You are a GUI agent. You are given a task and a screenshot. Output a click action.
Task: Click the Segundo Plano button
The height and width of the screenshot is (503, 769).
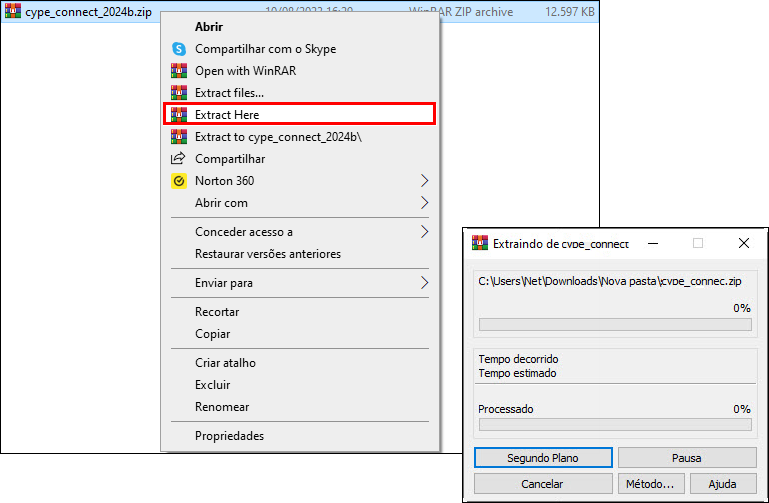coord(543,458)
